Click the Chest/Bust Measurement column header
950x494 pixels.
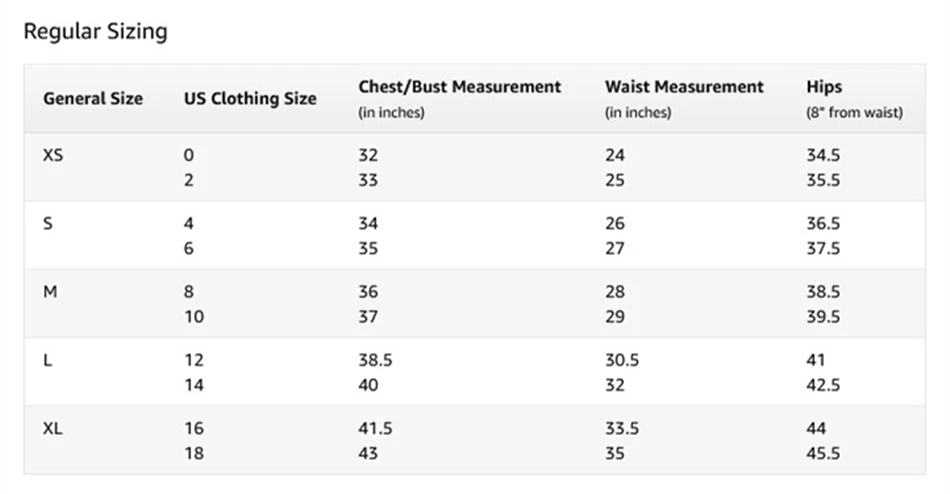coord(459,87)
